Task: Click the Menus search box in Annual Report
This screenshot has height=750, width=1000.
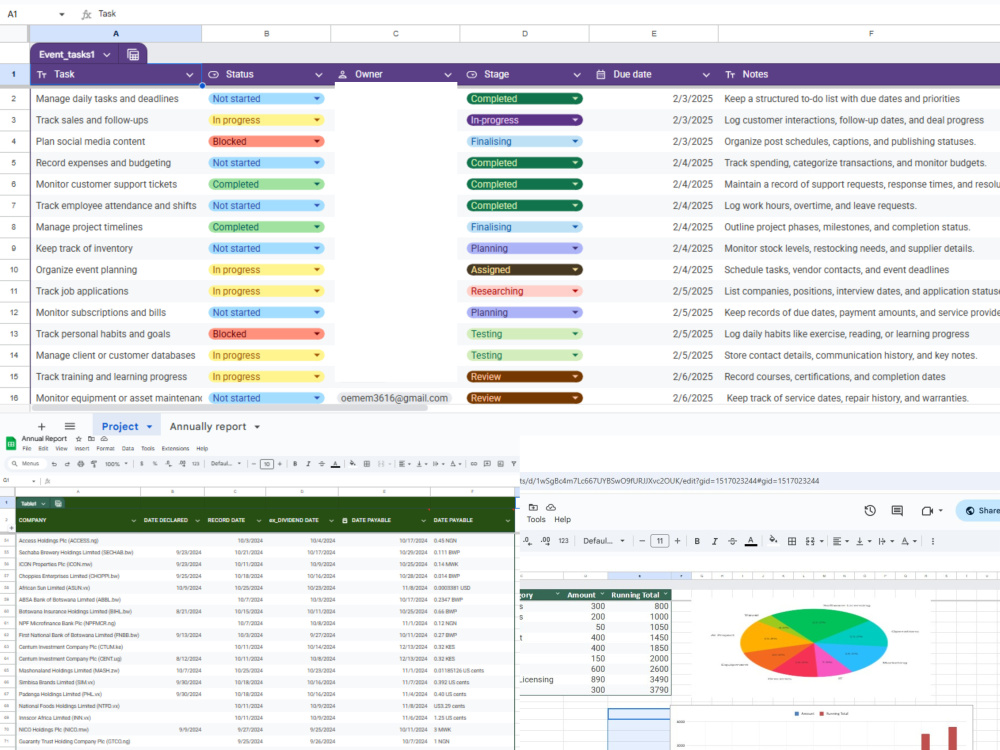Action: [x=26, y=464]
